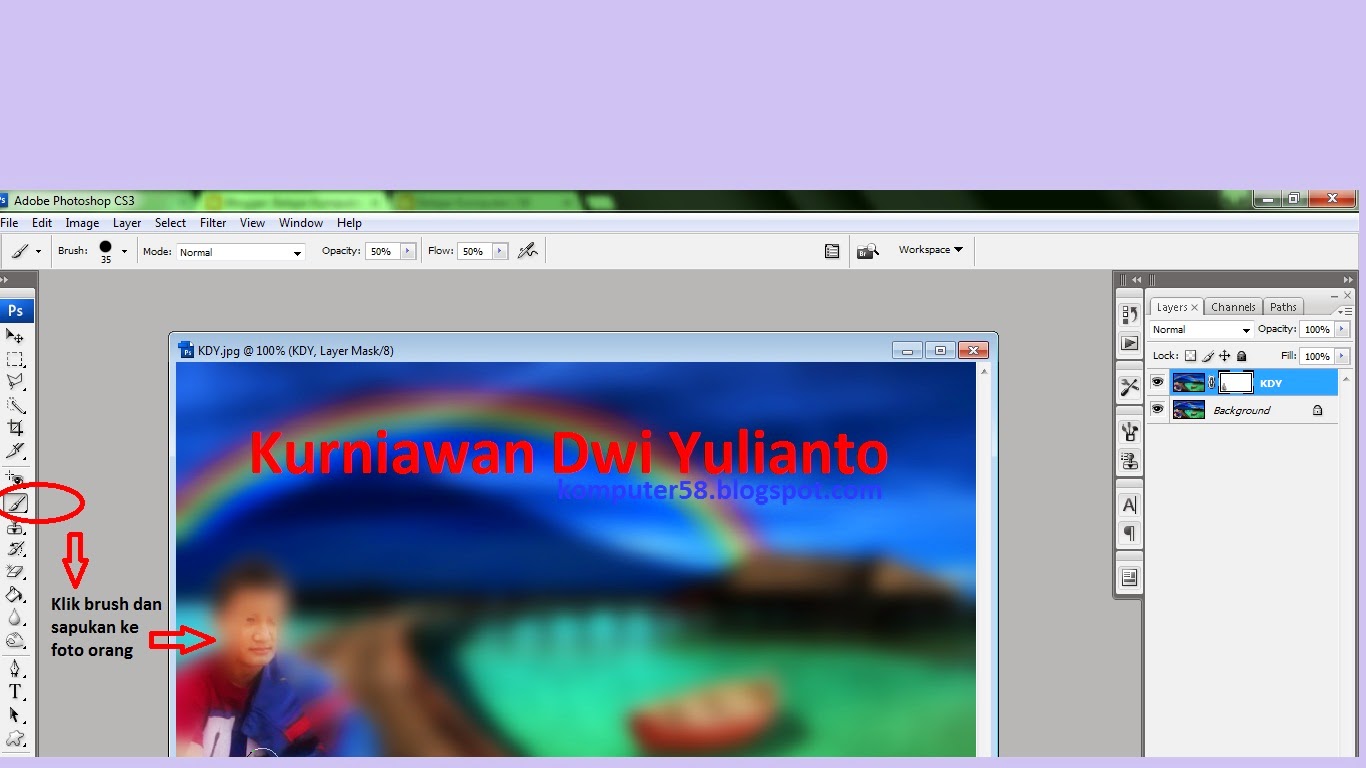Click the Lock transparent pixels button
The width and height of the screenshot is (1366, 768).
point(1191,356)
